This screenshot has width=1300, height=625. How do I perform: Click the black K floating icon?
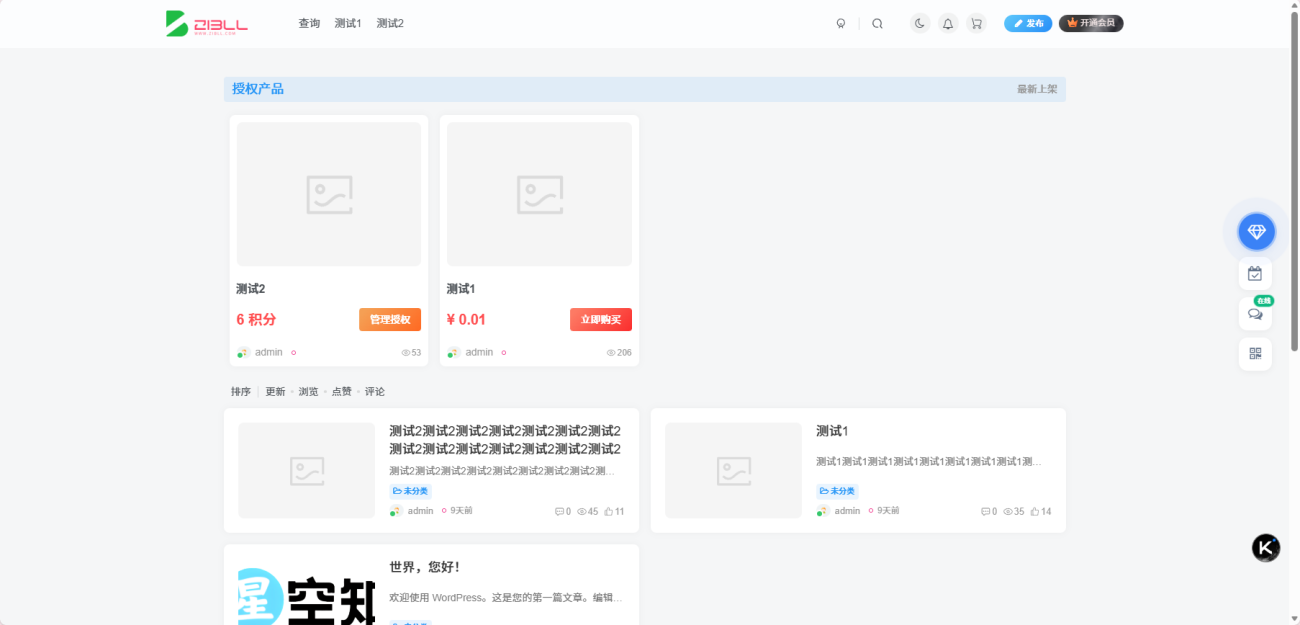tap(1266, 548)
